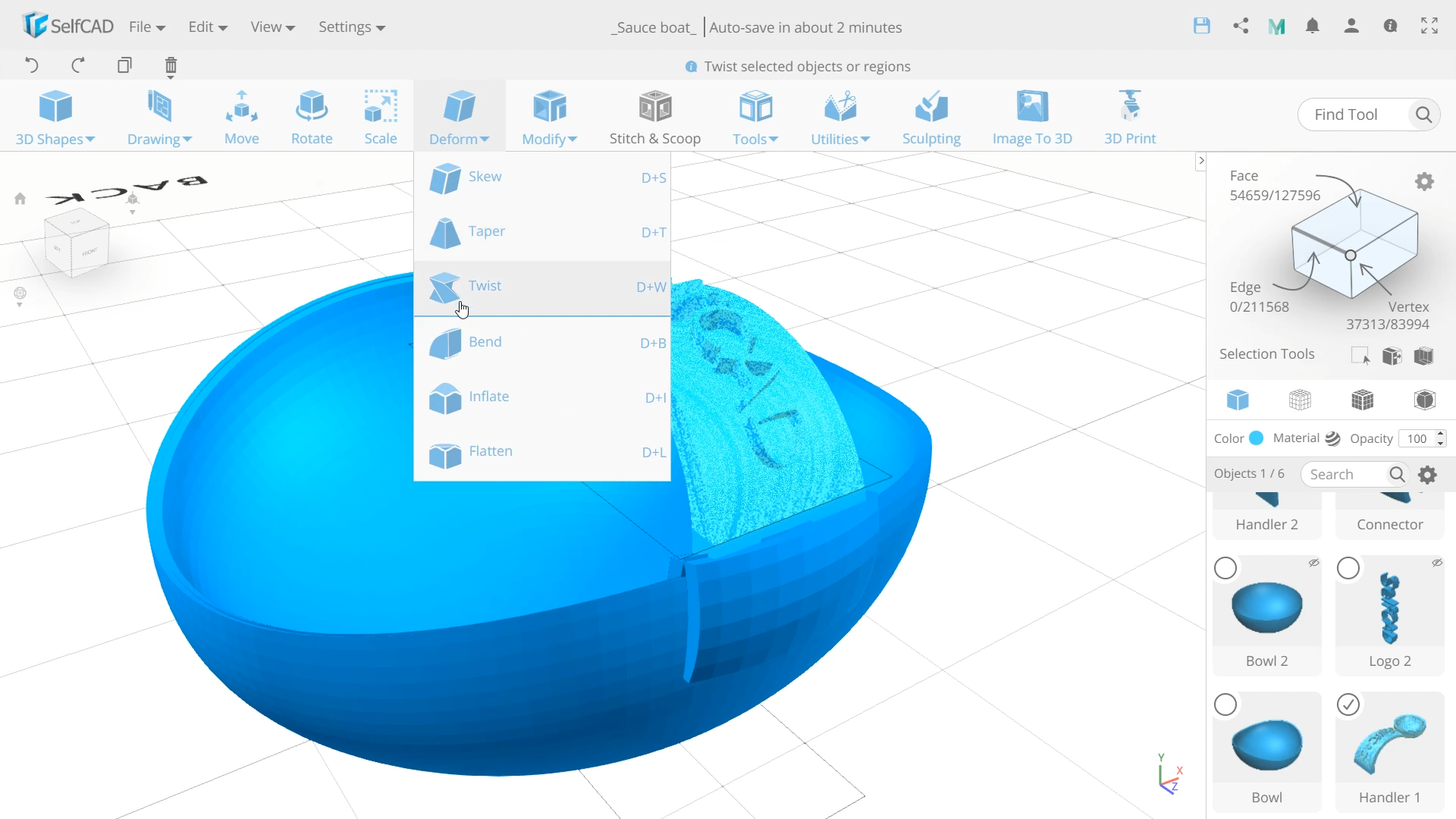Collapse the right side panel arrow
This screenshot has height=819, width=1456.
click(x=1200, y=161)
